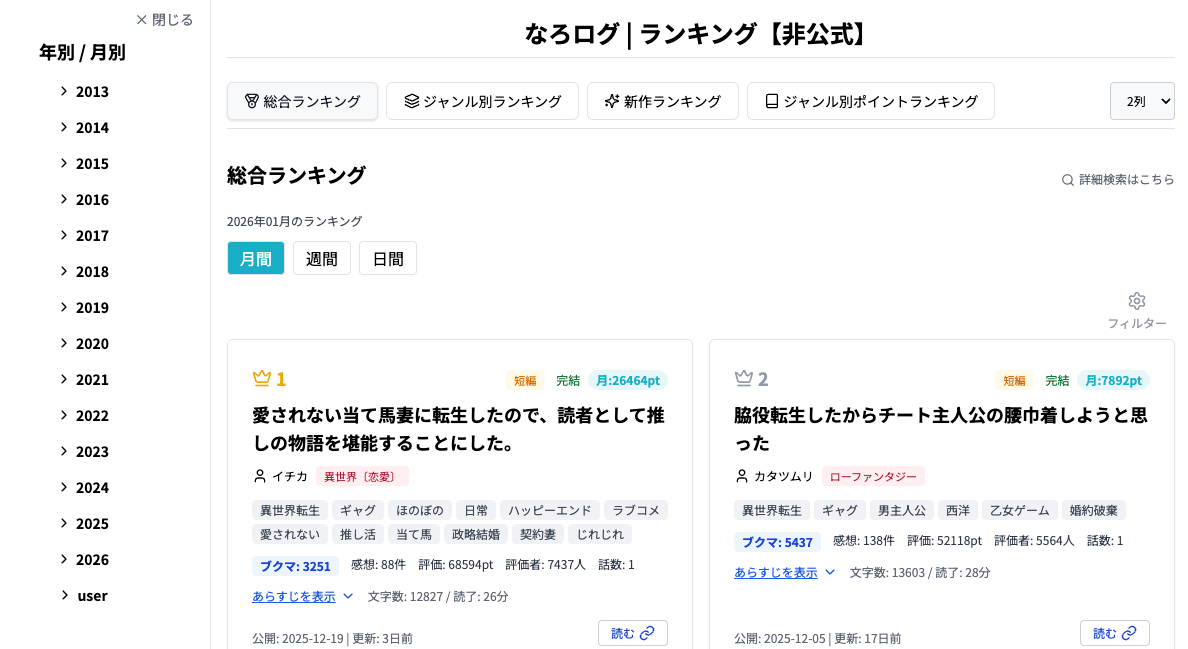The image size is (1188, 649).
Task: Click the 異世界〔恋愛〕 genre tag
Action: [x=362, y=476]
